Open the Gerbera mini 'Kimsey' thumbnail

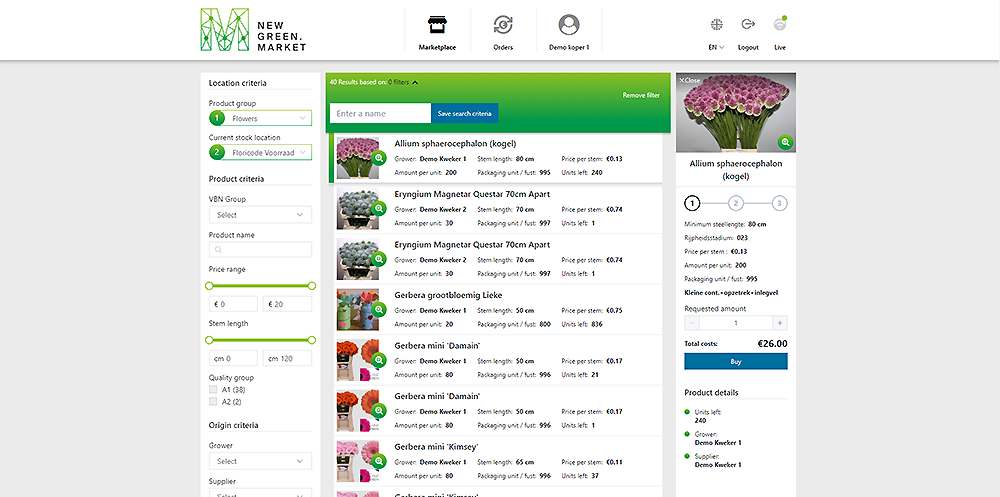[358, 461]
